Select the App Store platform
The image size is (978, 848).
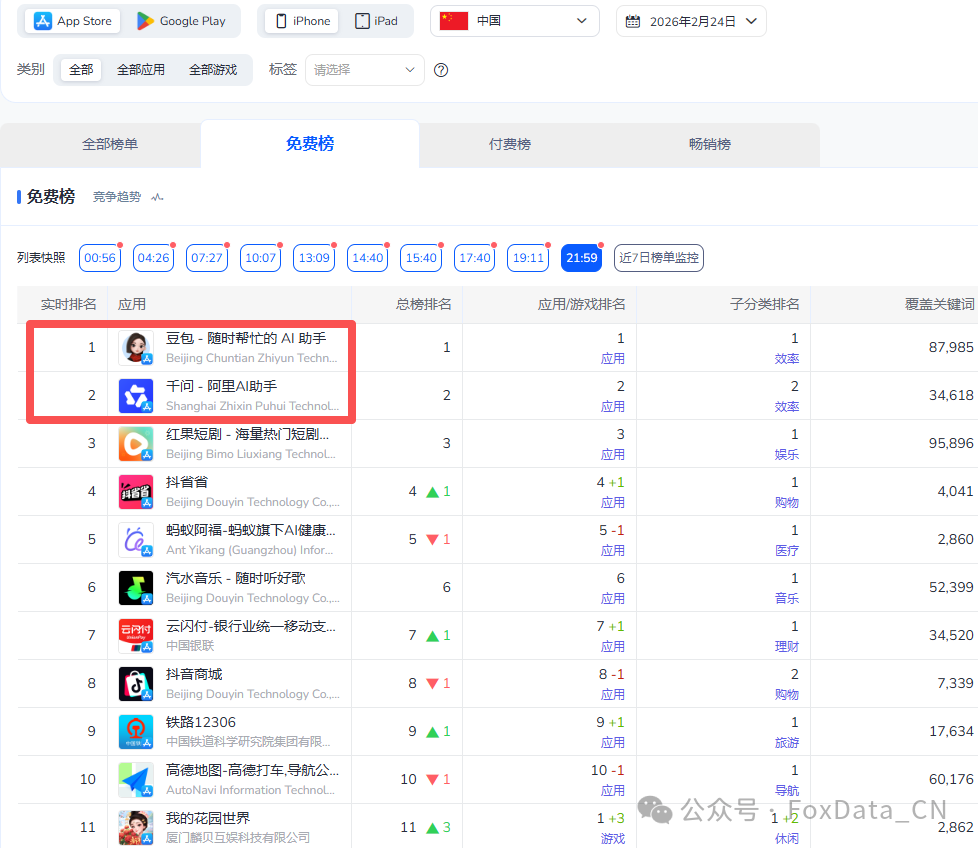[x=73, y=21]
